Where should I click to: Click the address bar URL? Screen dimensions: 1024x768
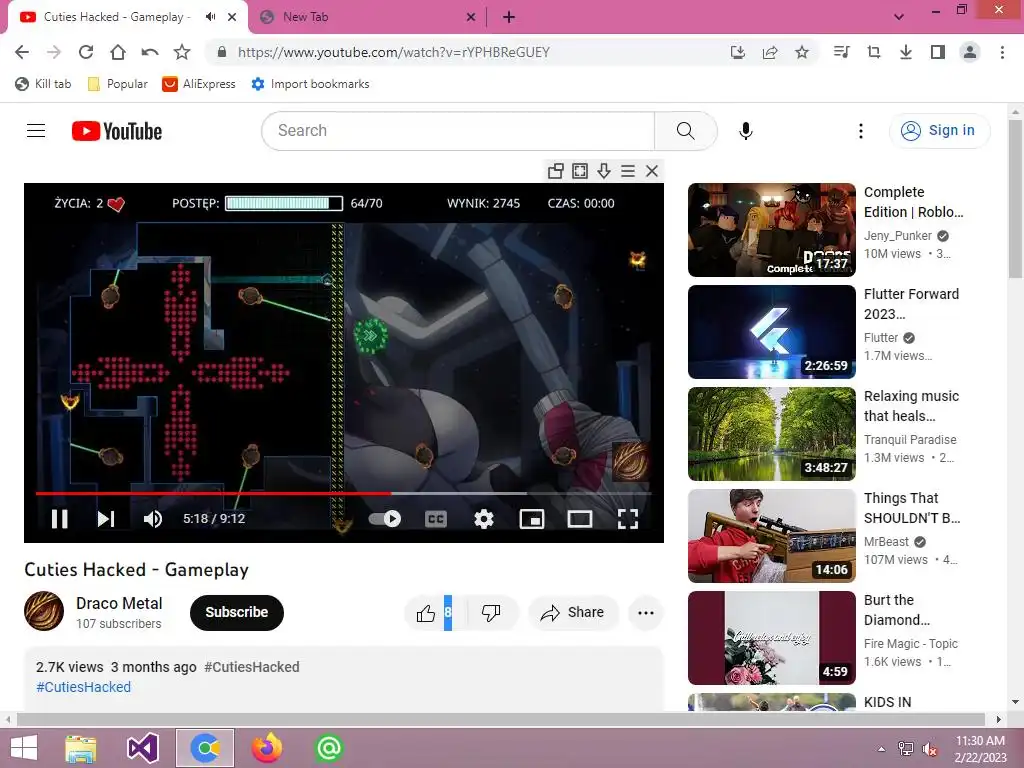394,52
